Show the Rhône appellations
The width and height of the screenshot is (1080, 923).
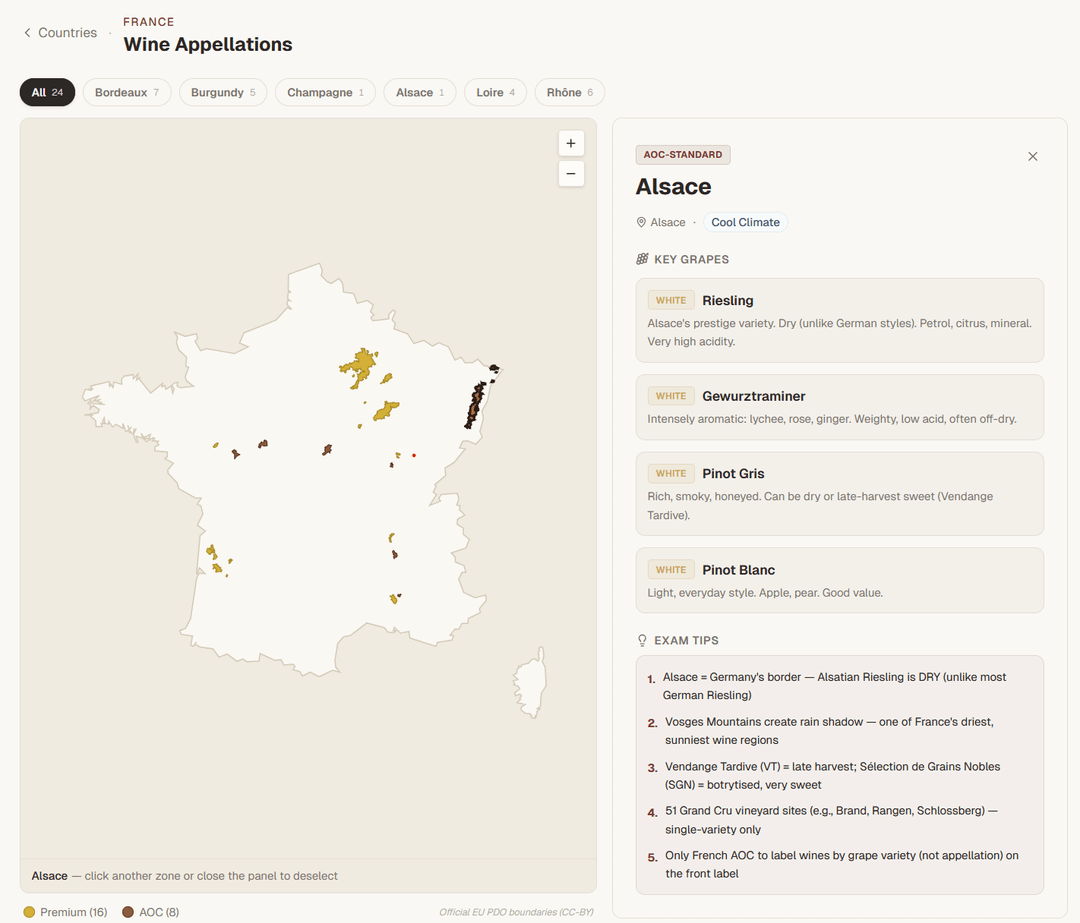(569, 92)
